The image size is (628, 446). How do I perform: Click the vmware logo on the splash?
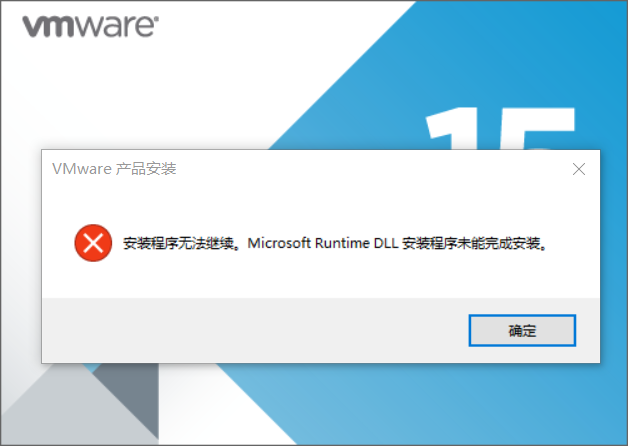click(91, 26)
